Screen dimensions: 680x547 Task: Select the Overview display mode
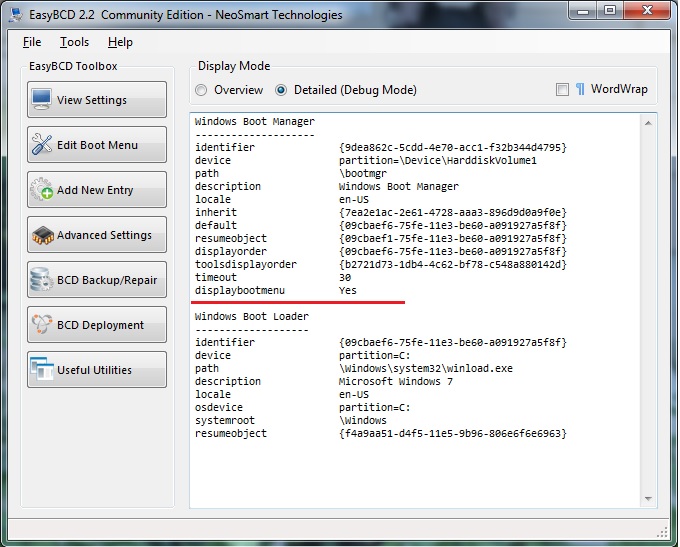click(201, 90)
